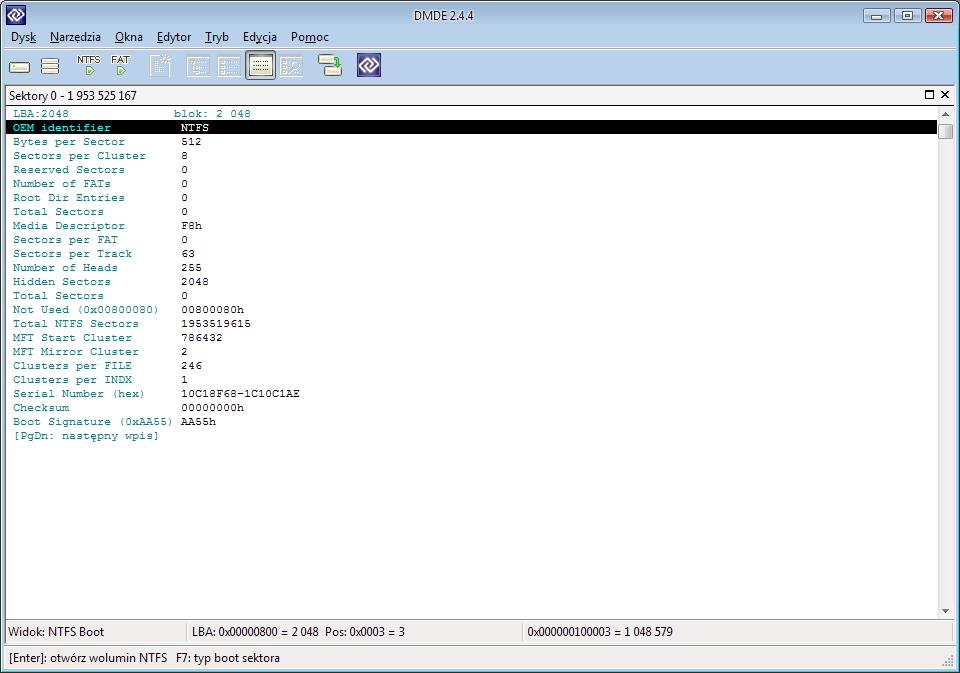Click the serial value 10C18F68-1C10C1AE
Viewport: 960px width, 673px height.
[x=240, y=394]
